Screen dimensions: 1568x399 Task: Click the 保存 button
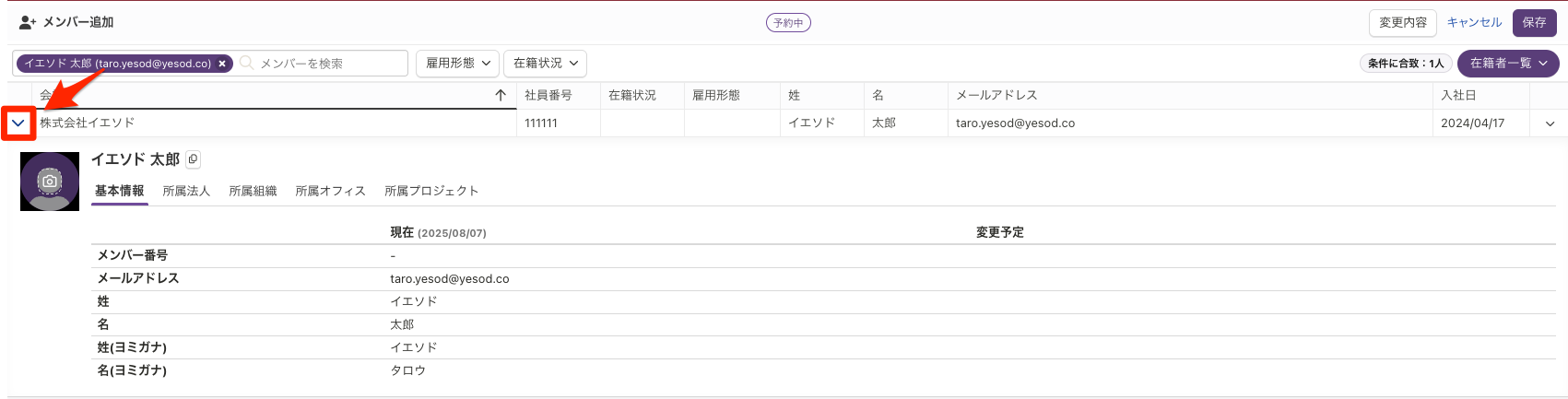1535,22
